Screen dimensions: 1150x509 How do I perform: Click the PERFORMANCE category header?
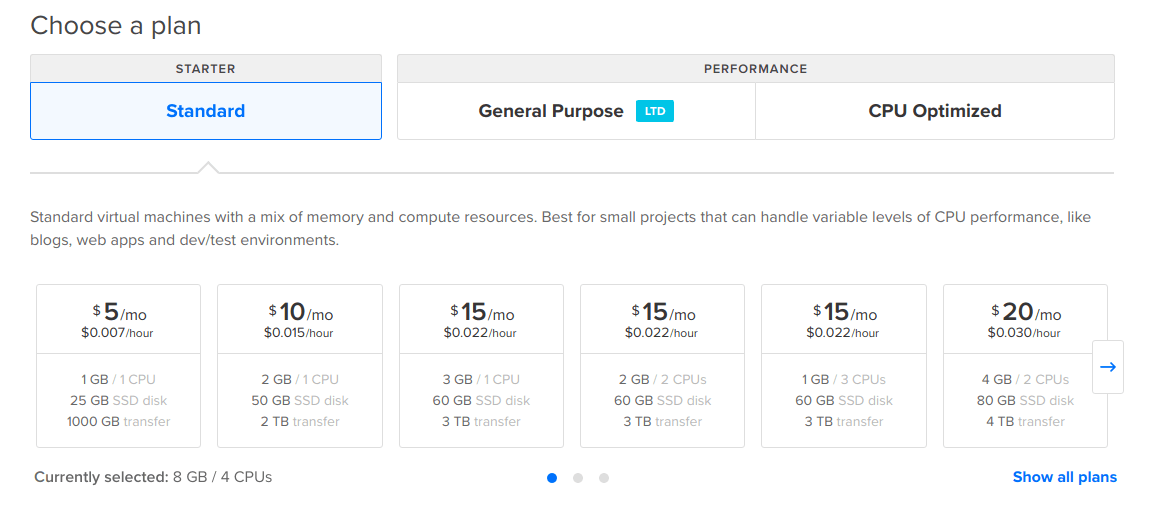pyautogui.click(x=755, y=69)
